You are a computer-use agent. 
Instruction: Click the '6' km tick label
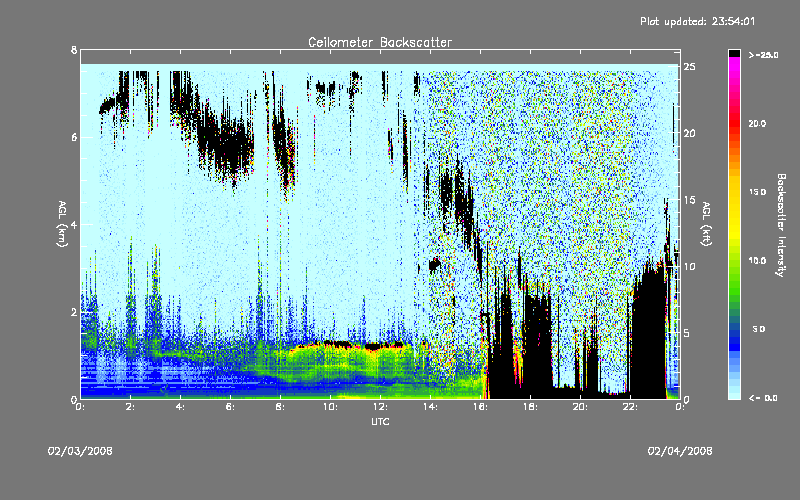click(x=74, y=137)
